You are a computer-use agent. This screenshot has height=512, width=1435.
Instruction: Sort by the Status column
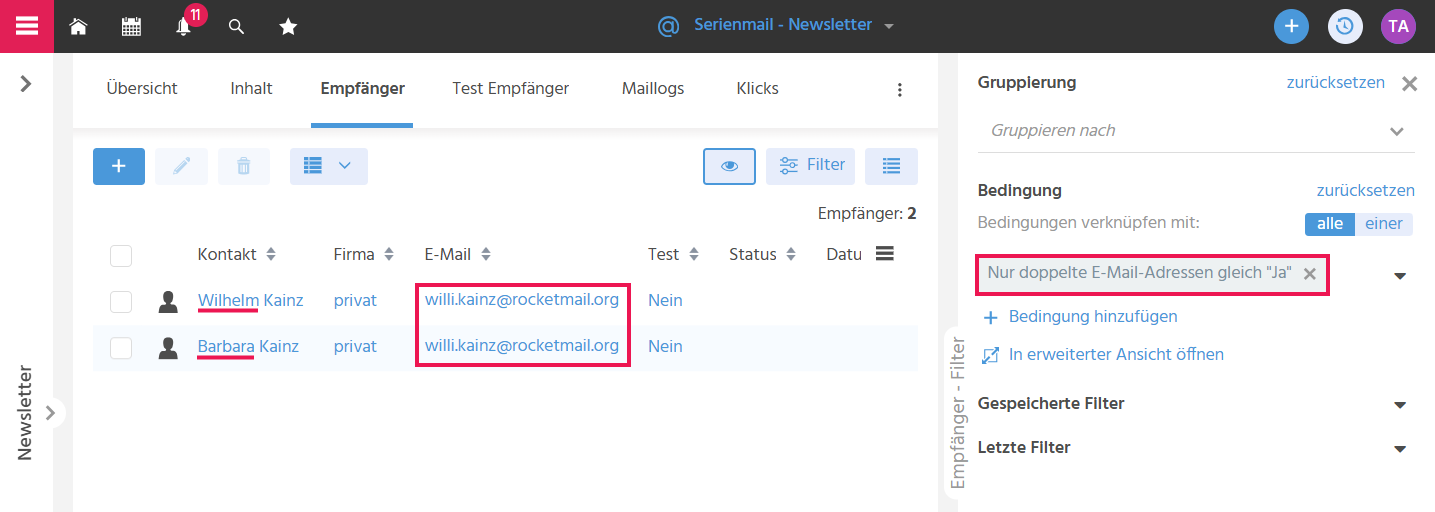click(763, 255)
